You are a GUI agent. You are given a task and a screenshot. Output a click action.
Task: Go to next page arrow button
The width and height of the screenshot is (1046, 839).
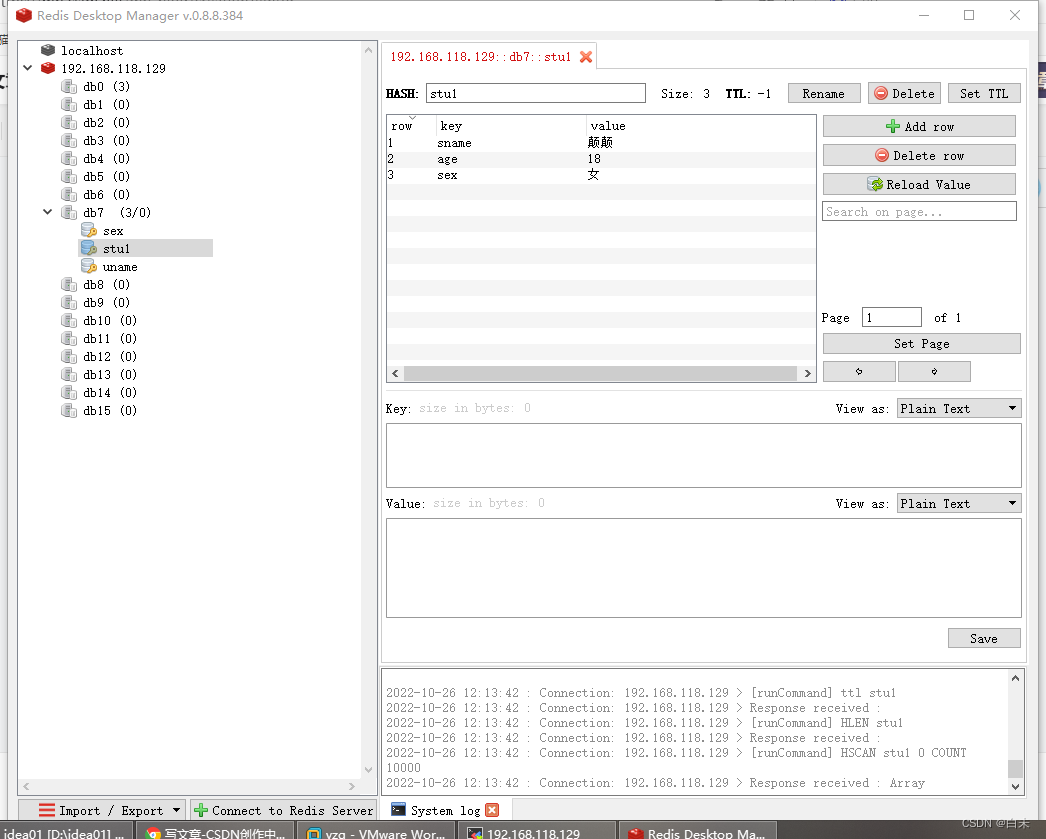934,371
